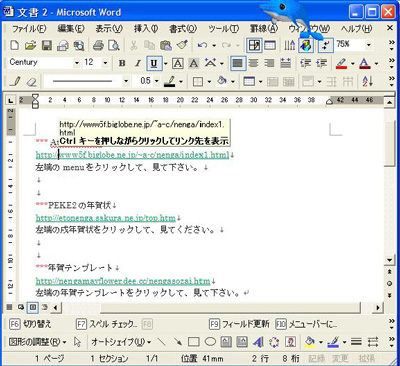Open the ファイル(F) menu

[x=29, y=29]
